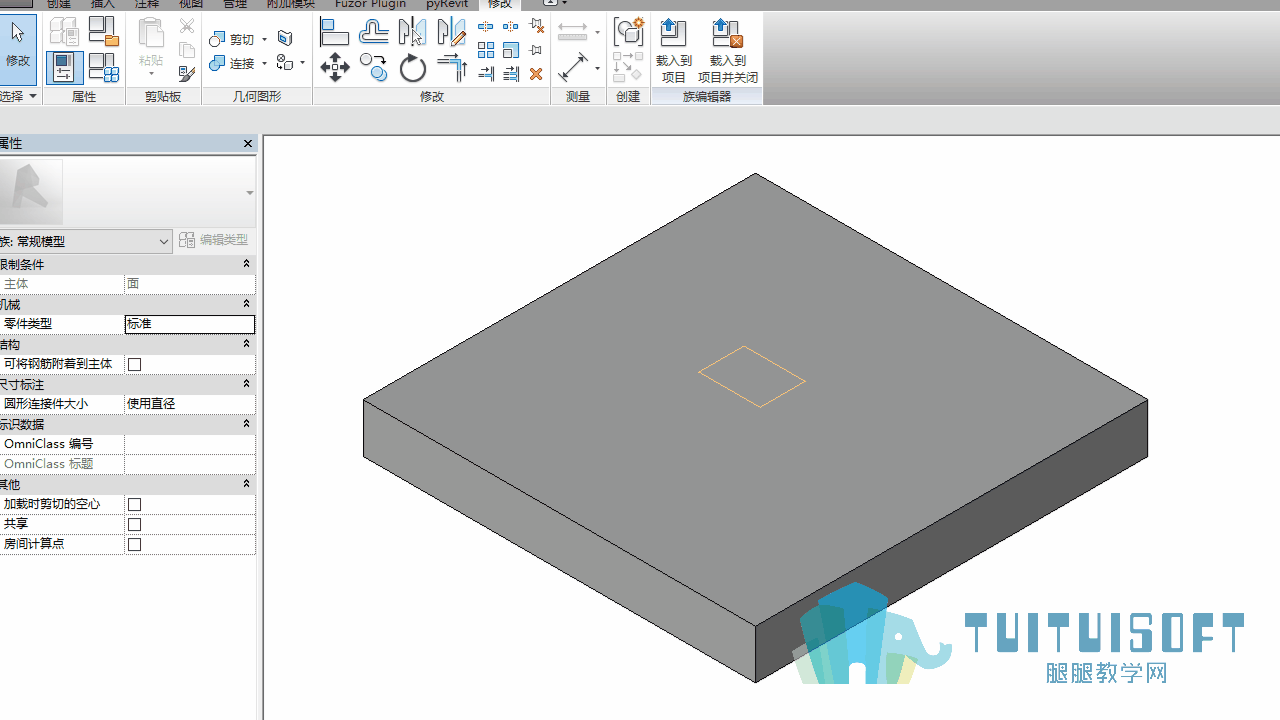The image size is (1280, 720).
Task: Select the Trim/Extend to corner tool
Action: 452,68
